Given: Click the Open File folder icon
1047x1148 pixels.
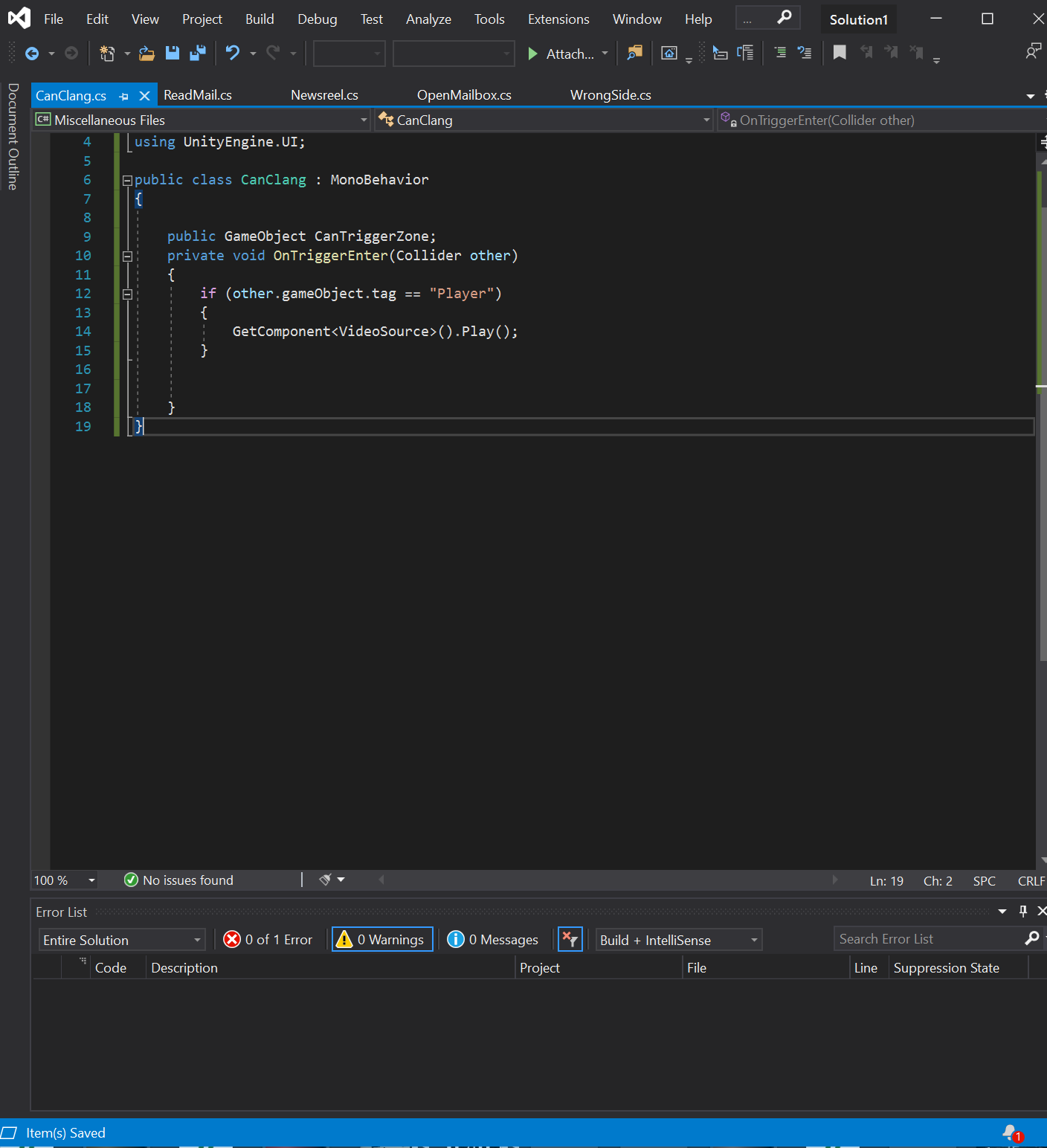Looking at the screenshot, I should 146,53.
